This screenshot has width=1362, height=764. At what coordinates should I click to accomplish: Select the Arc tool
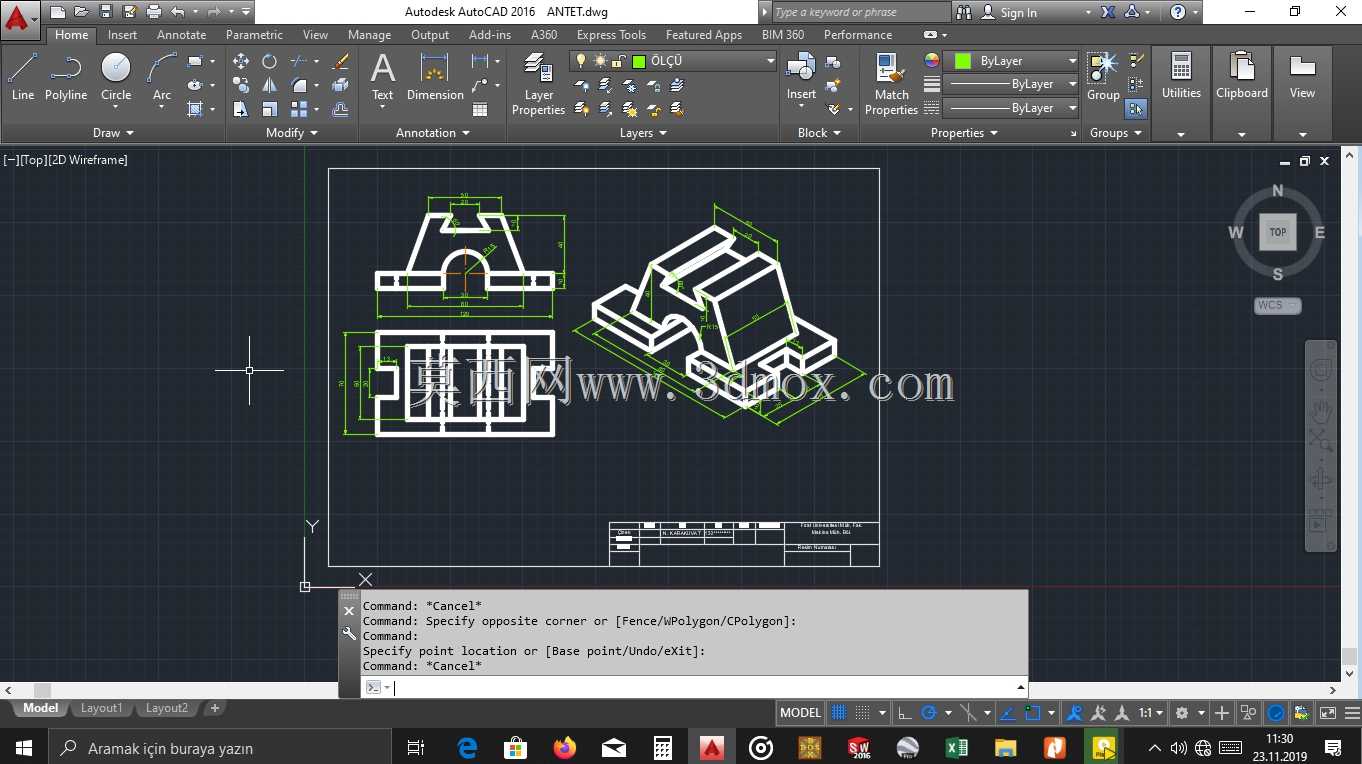pos(162,77)
